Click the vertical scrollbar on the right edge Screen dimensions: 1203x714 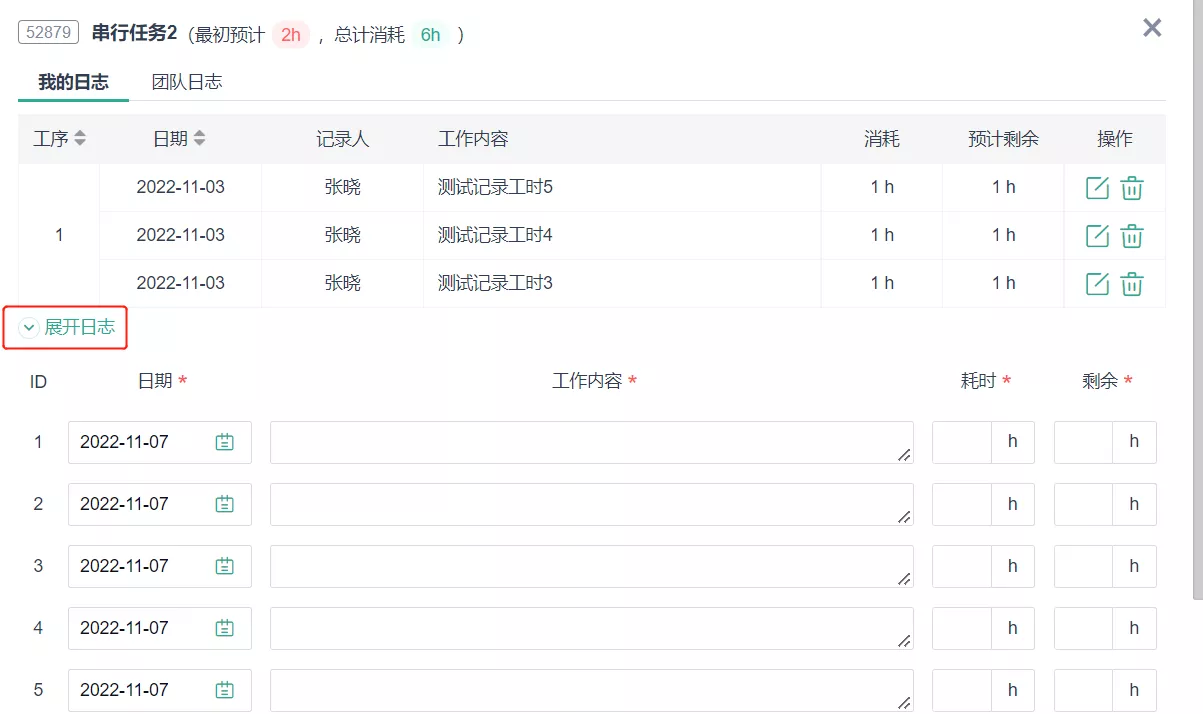(1198, 300)
